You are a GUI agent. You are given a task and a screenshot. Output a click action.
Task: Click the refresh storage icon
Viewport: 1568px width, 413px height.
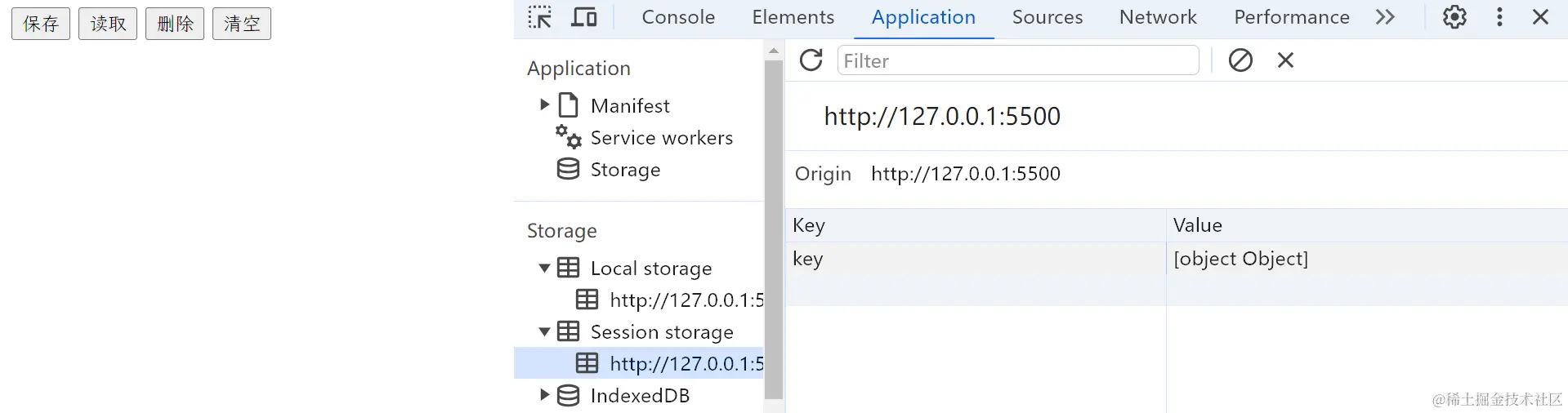coord(811,60)
